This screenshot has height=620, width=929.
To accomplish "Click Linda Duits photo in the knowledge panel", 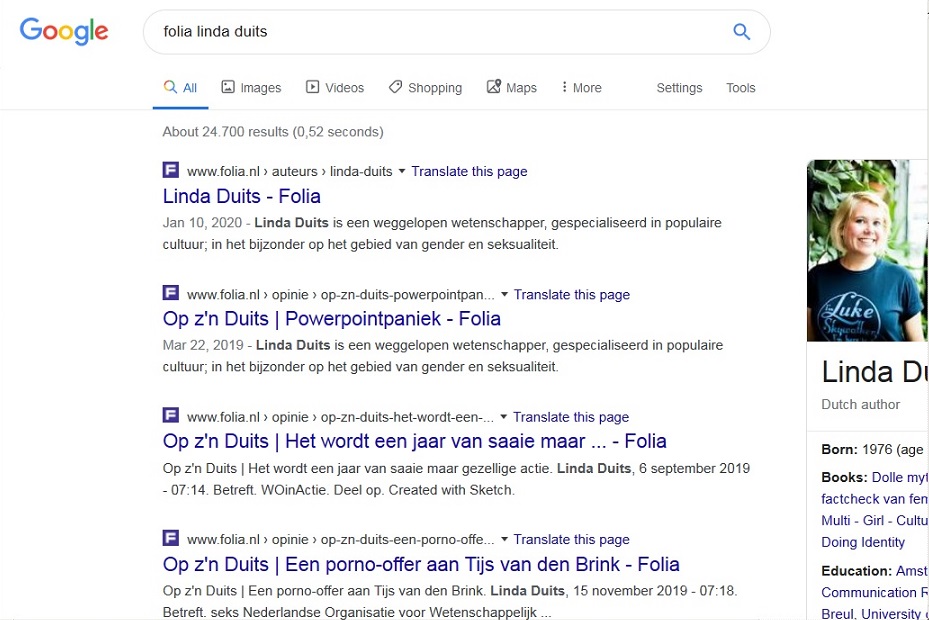I will (x=867, y=250).
